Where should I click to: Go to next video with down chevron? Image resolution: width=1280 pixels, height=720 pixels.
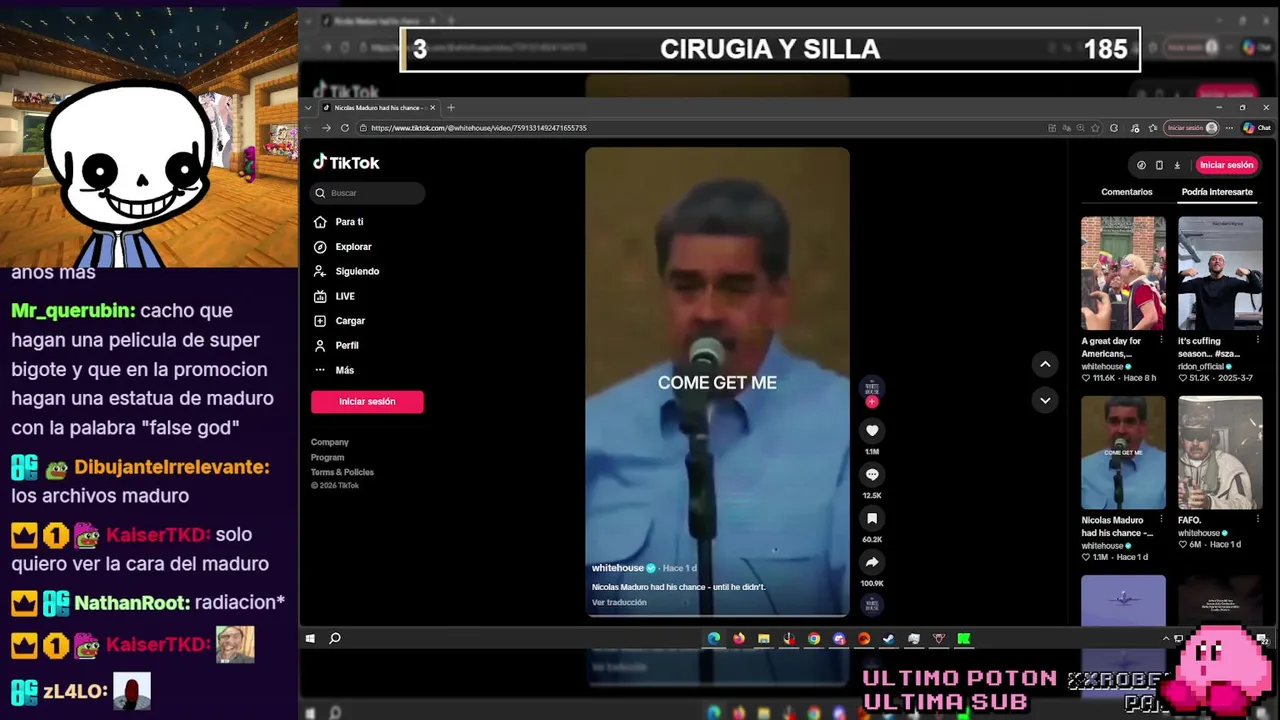pyautogui.click(x=1045, y=400)
